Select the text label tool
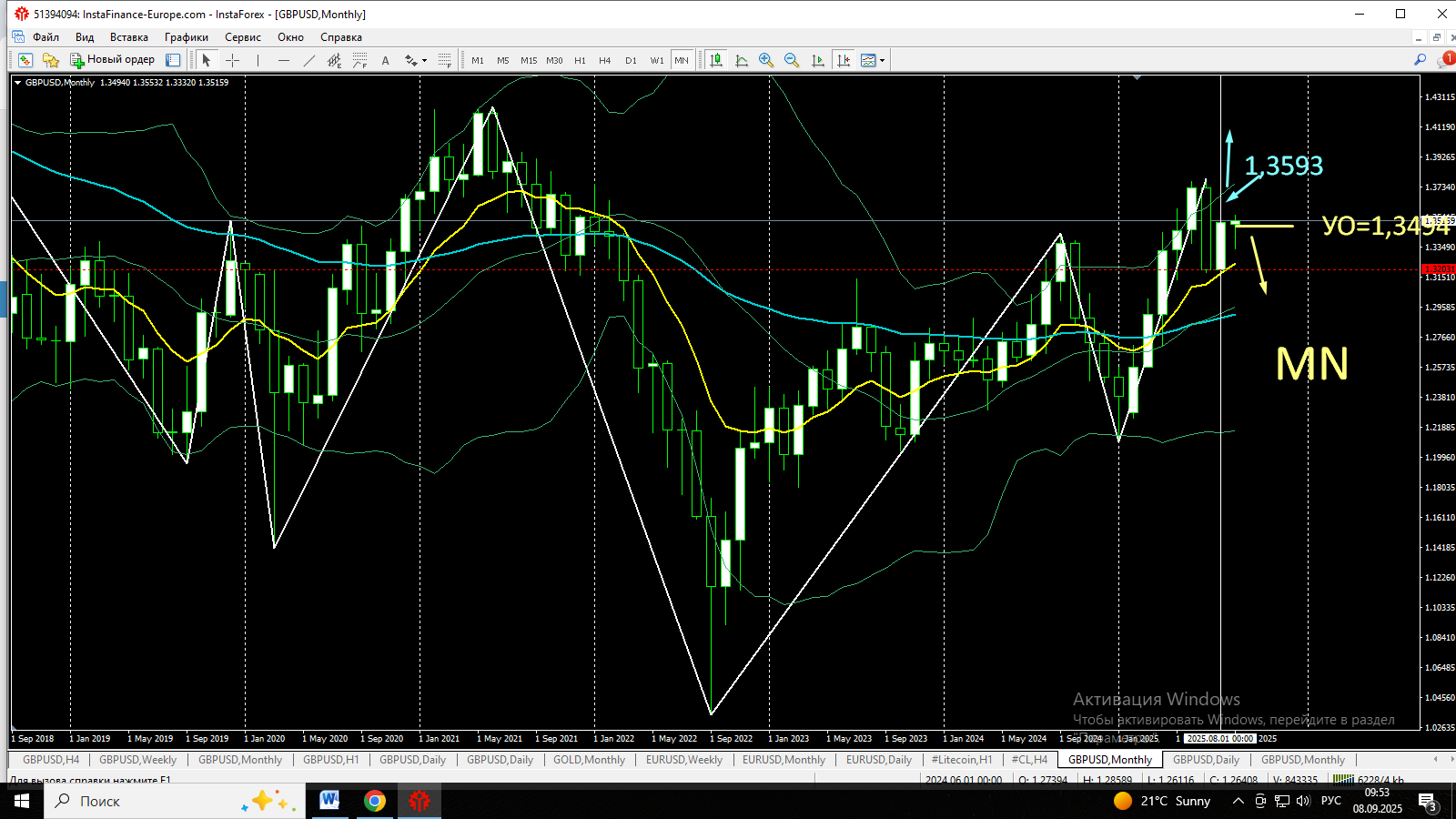 [x=386, y=60]
